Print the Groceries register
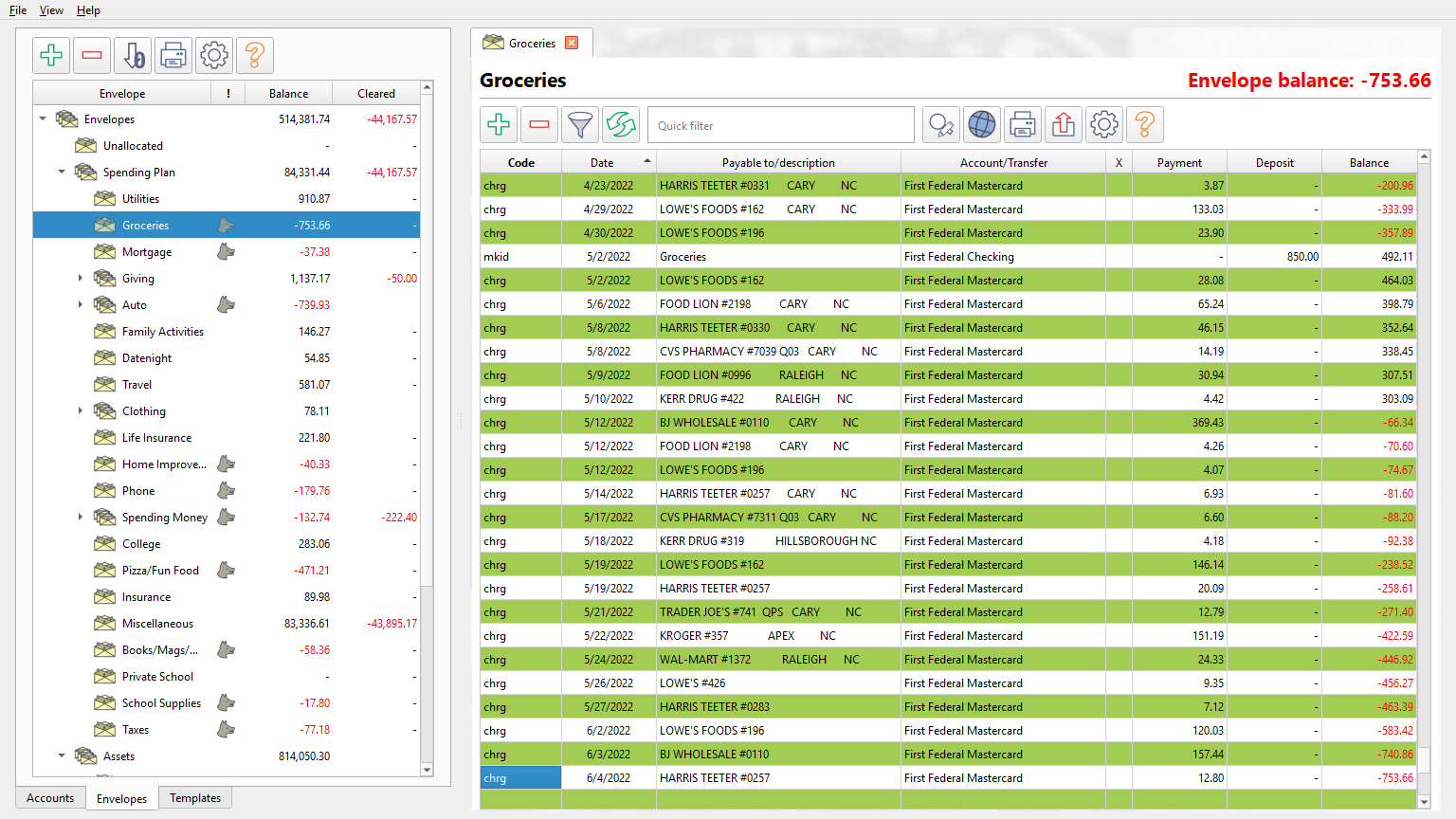 (1023, 124)
